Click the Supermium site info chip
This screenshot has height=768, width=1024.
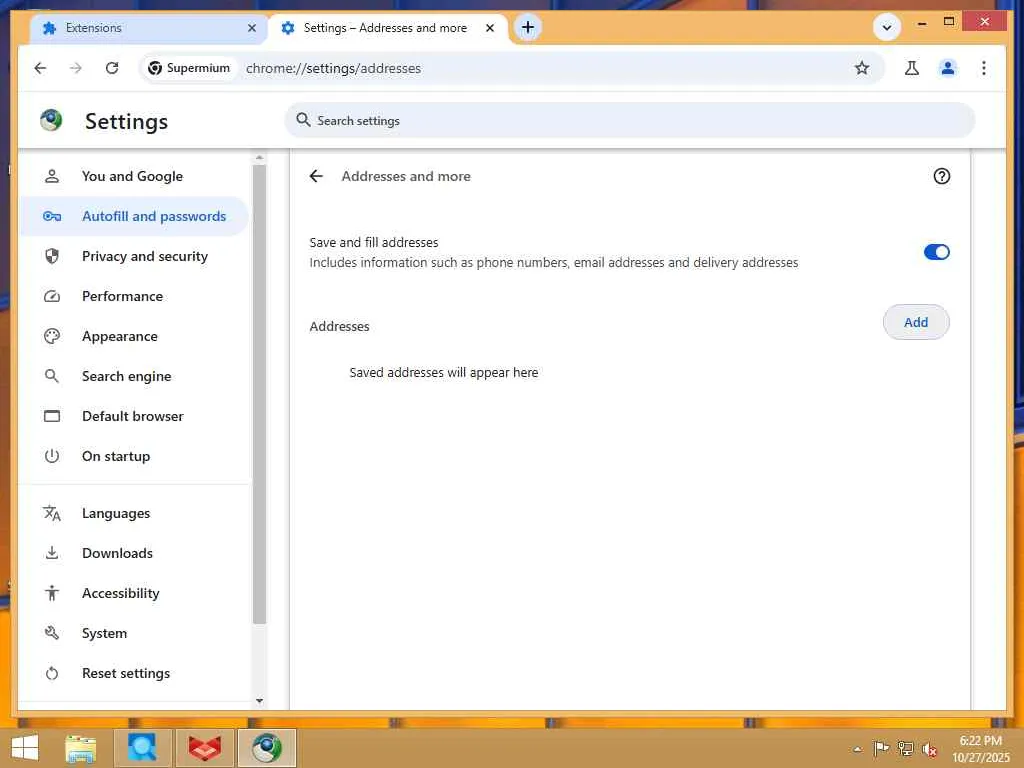click(189, 68)
